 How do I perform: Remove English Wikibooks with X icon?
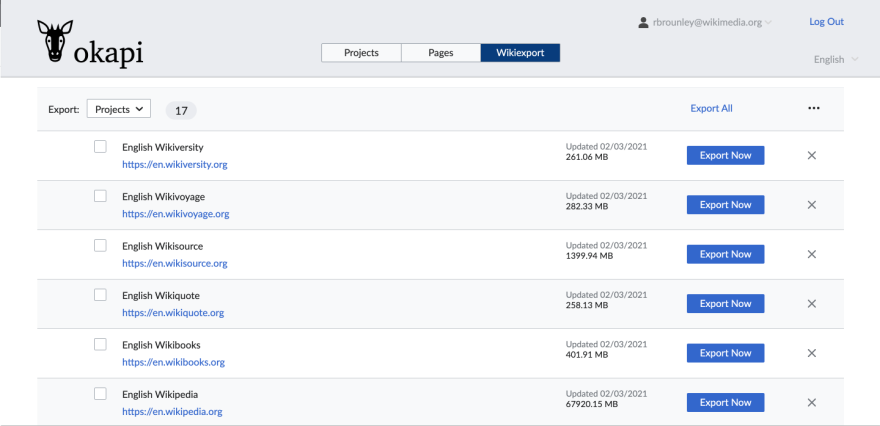click(x=811, y=353)
